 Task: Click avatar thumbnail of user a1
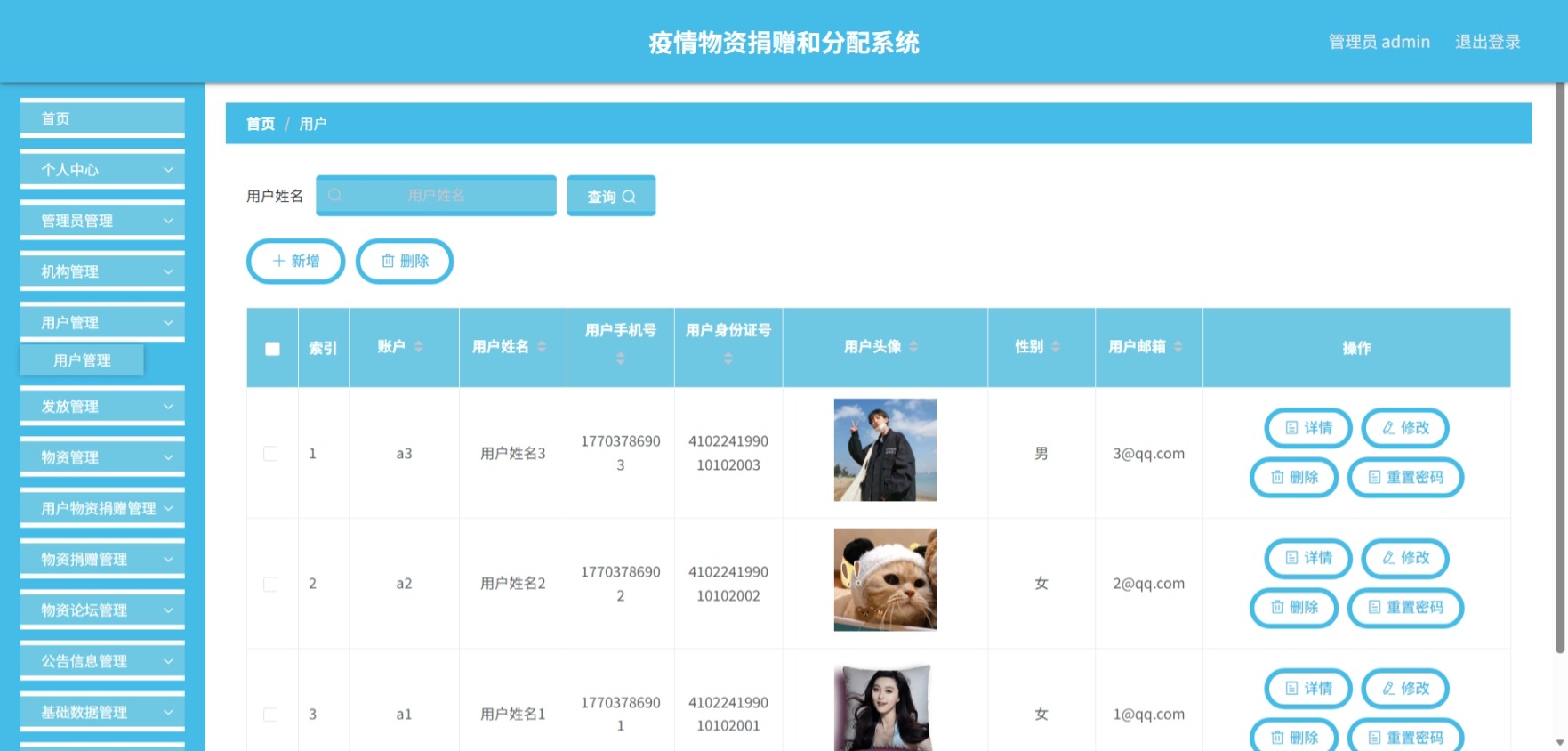885,707
